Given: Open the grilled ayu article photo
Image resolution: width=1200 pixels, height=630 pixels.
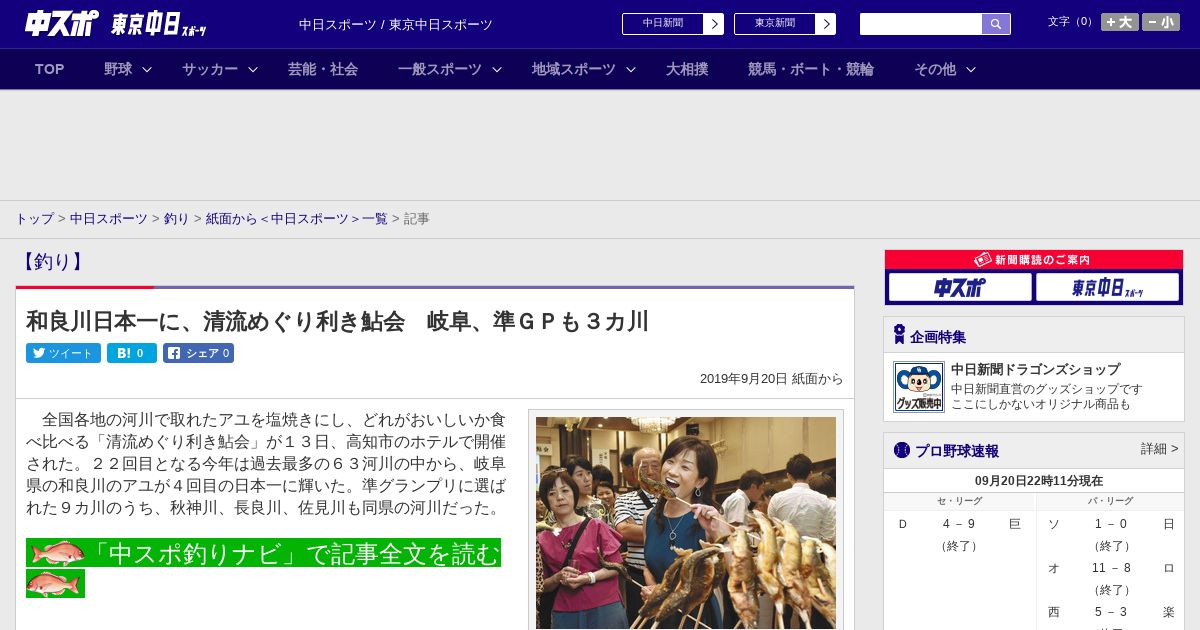Looking at the screenshot, I should (686, 523).
